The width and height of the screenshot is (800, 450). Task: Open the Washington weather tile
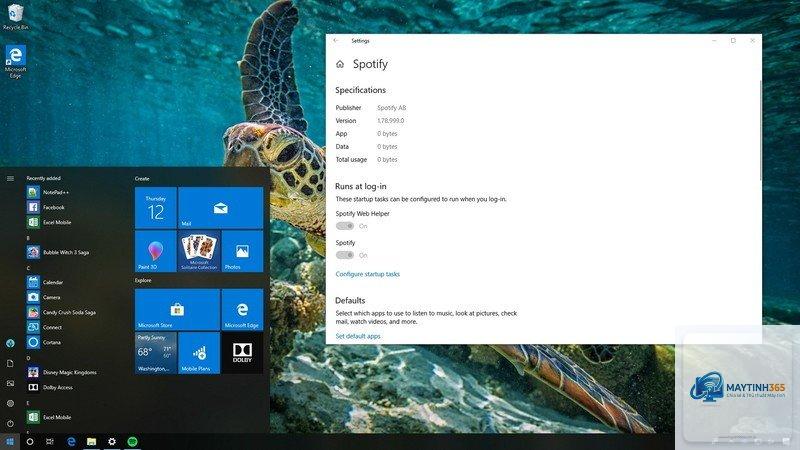[x=156, y=353]
